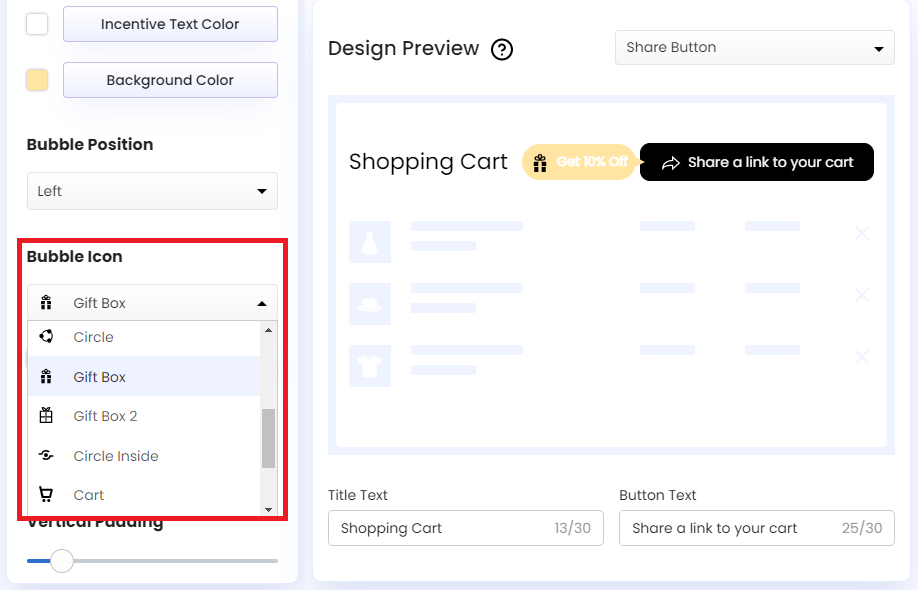This screenshot has width=918, height=590.
Task: Open the Design Preview help question mark
Action: click(502, 48)
